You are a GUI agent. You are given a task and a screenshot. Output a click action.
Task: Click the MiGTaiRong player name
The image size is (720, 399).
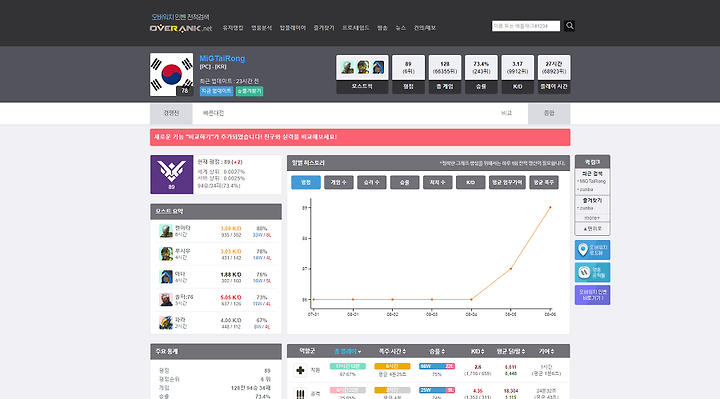point(222,58)
